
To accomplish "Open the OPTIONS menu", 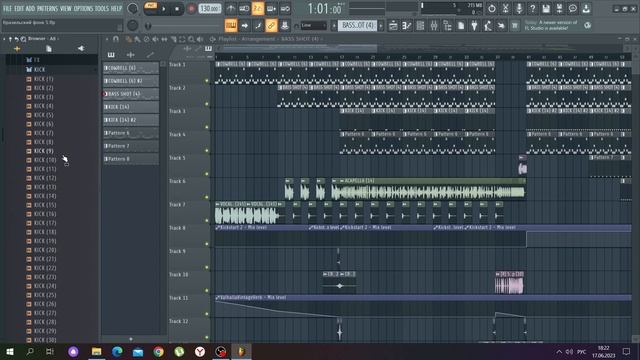I will coord(83,9).
